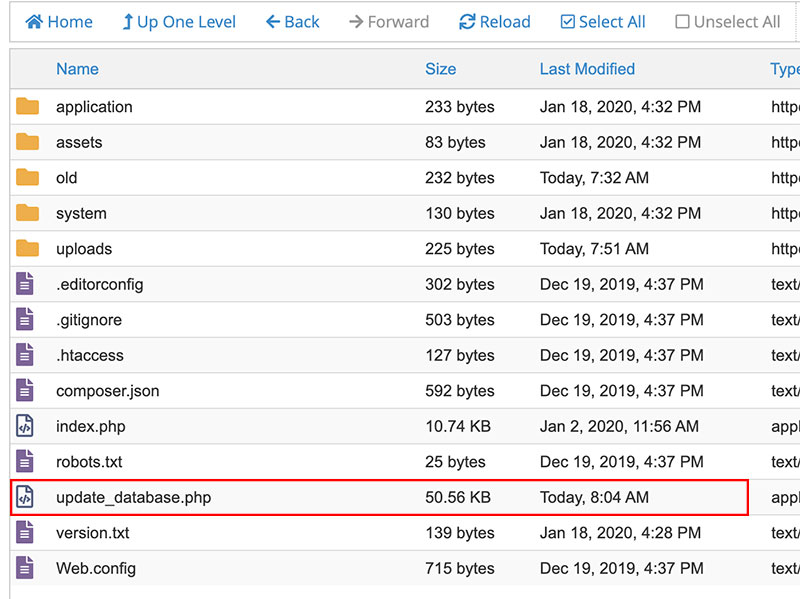Click the .htaccess text file icon

25,355
